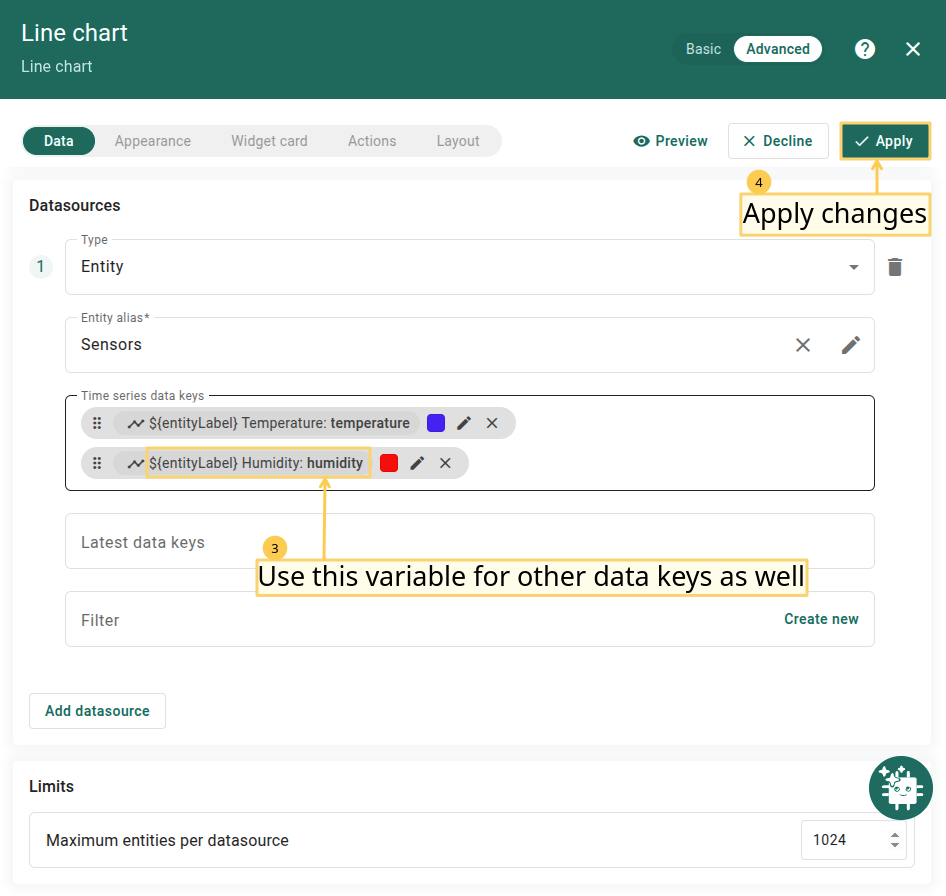Clear the Sensors entity alias

tap(803, 345)
